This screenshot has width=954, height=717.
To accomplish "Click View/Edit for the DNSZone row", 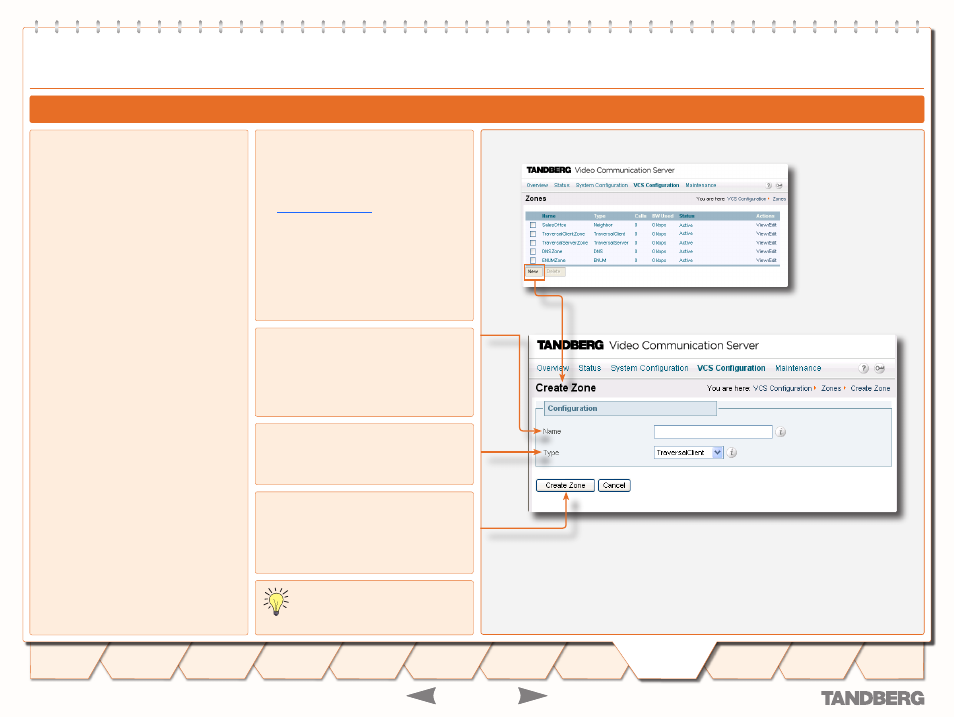I will coord(766,251).
